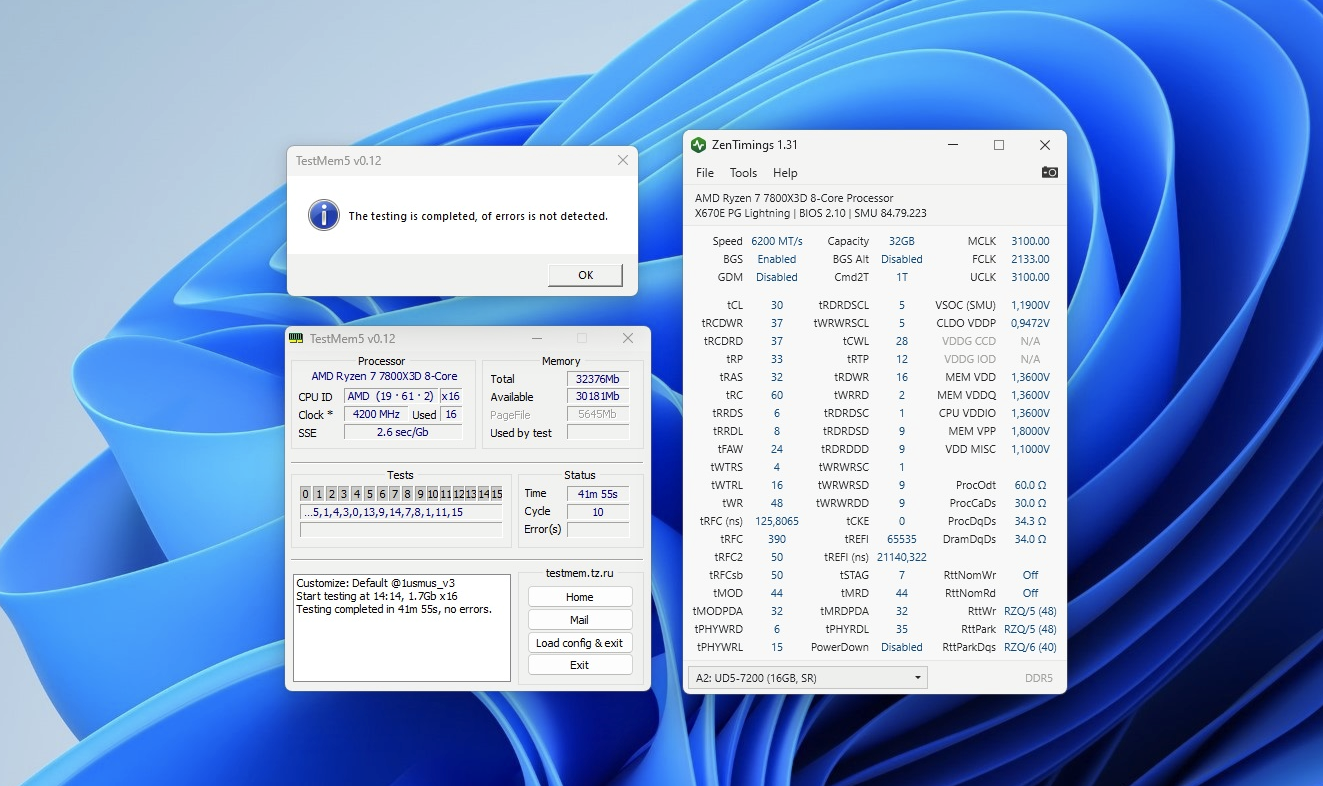Click the Available memory value 30181Mb
Screen dimensions: 1323x786
(598, 397)
